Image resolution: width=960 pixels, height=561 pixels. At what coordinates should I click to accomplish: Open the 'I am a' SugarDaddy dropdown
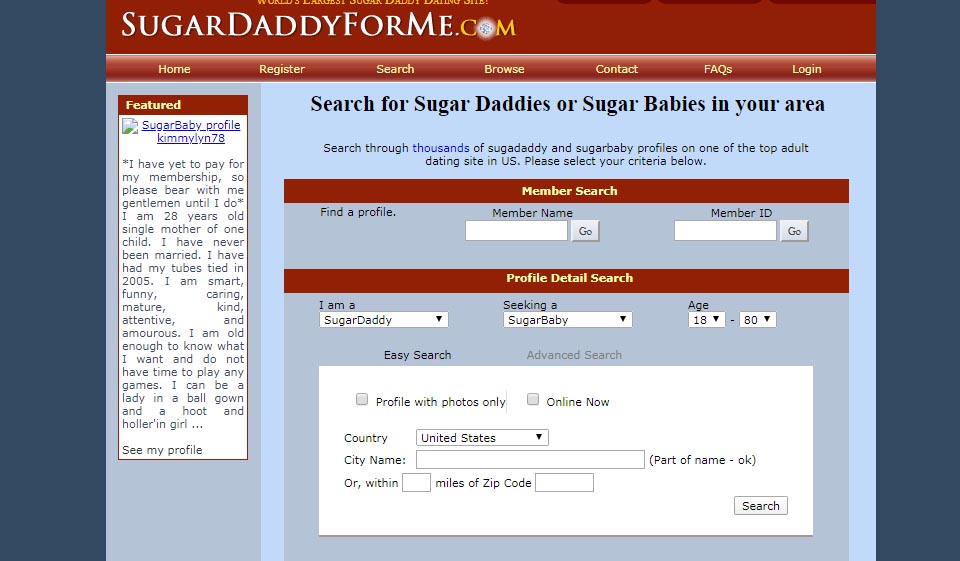[x=383, y=320]
